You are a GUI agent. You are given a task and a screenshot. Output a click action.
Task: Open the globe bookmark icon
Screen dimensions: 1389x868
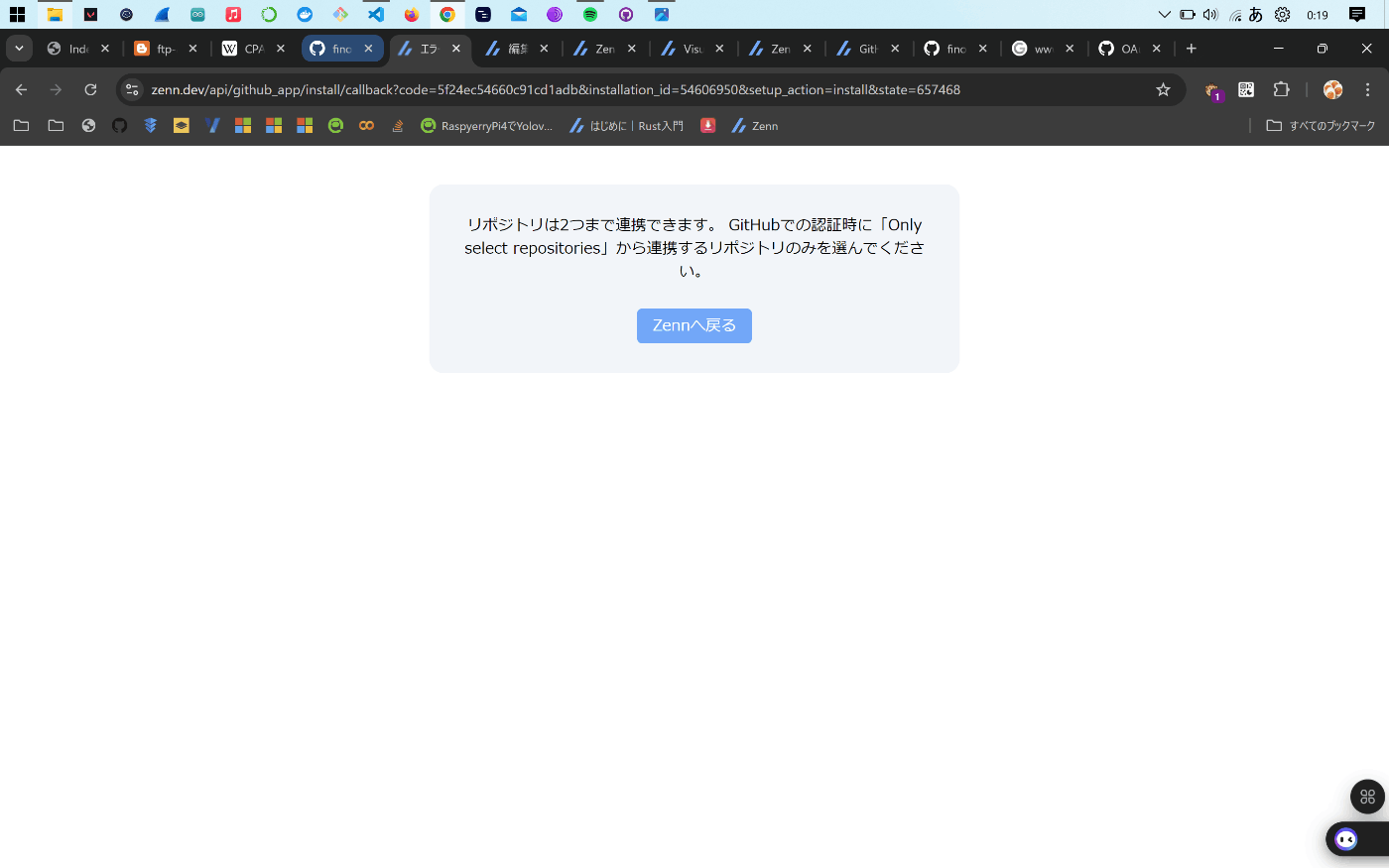88,126
